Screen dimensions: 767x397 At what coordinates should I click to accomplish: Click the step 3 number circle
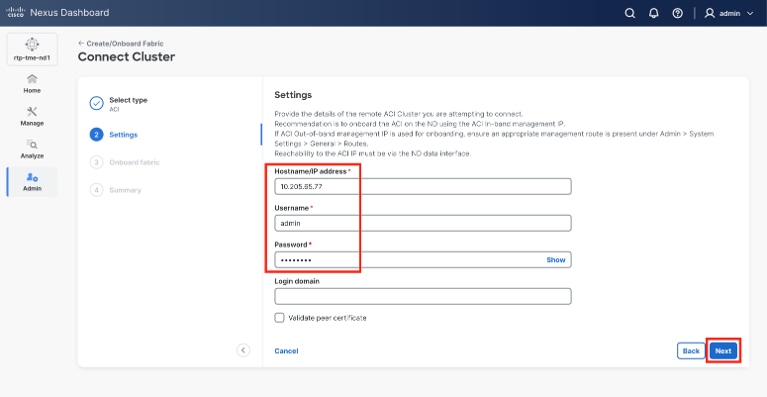[96, 162]
